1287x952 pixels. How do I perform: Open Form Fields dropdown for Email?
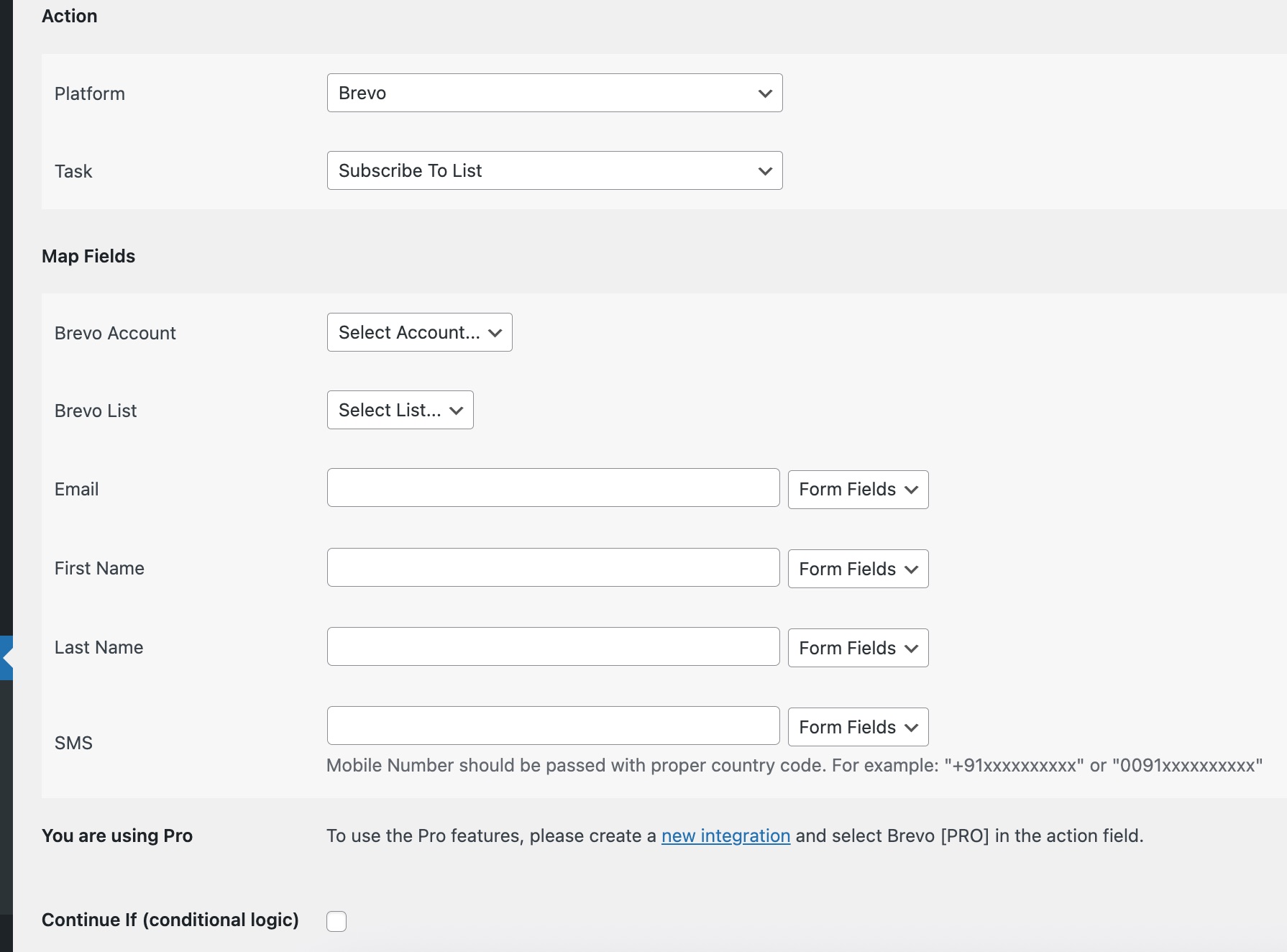point(858,490)
